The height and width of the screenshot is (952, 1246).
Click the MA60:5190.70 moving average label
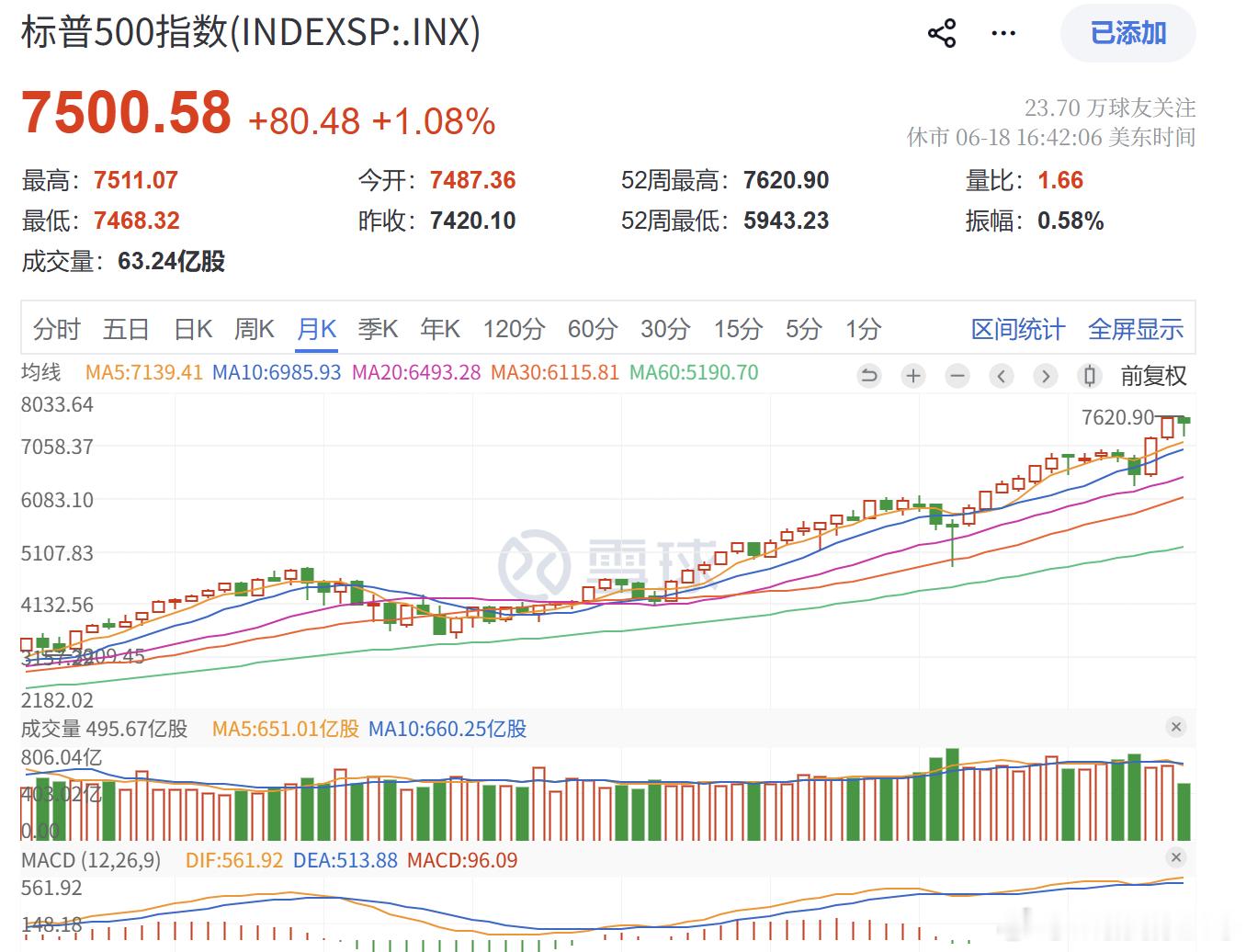694,373
